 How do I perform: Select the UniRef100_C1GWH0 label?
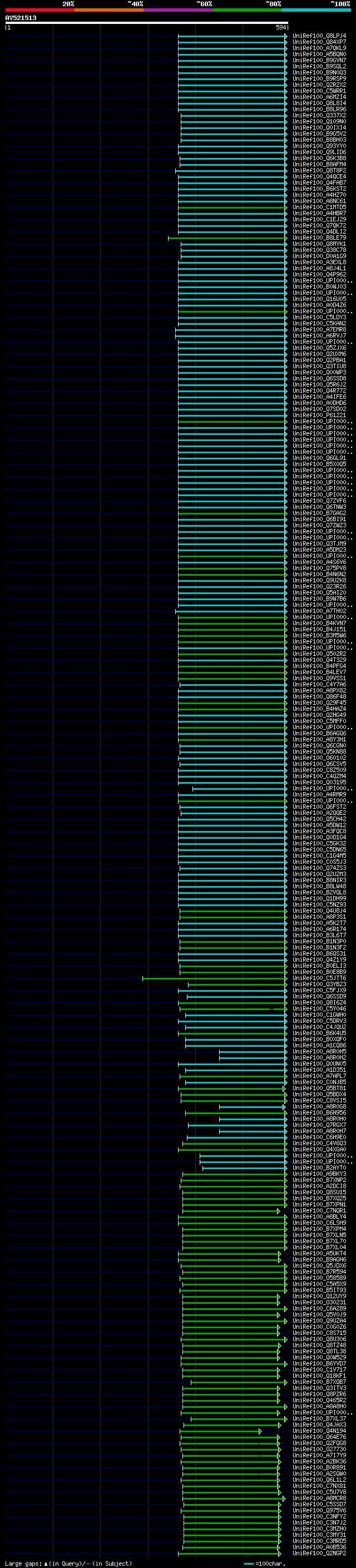[319, 1015]
